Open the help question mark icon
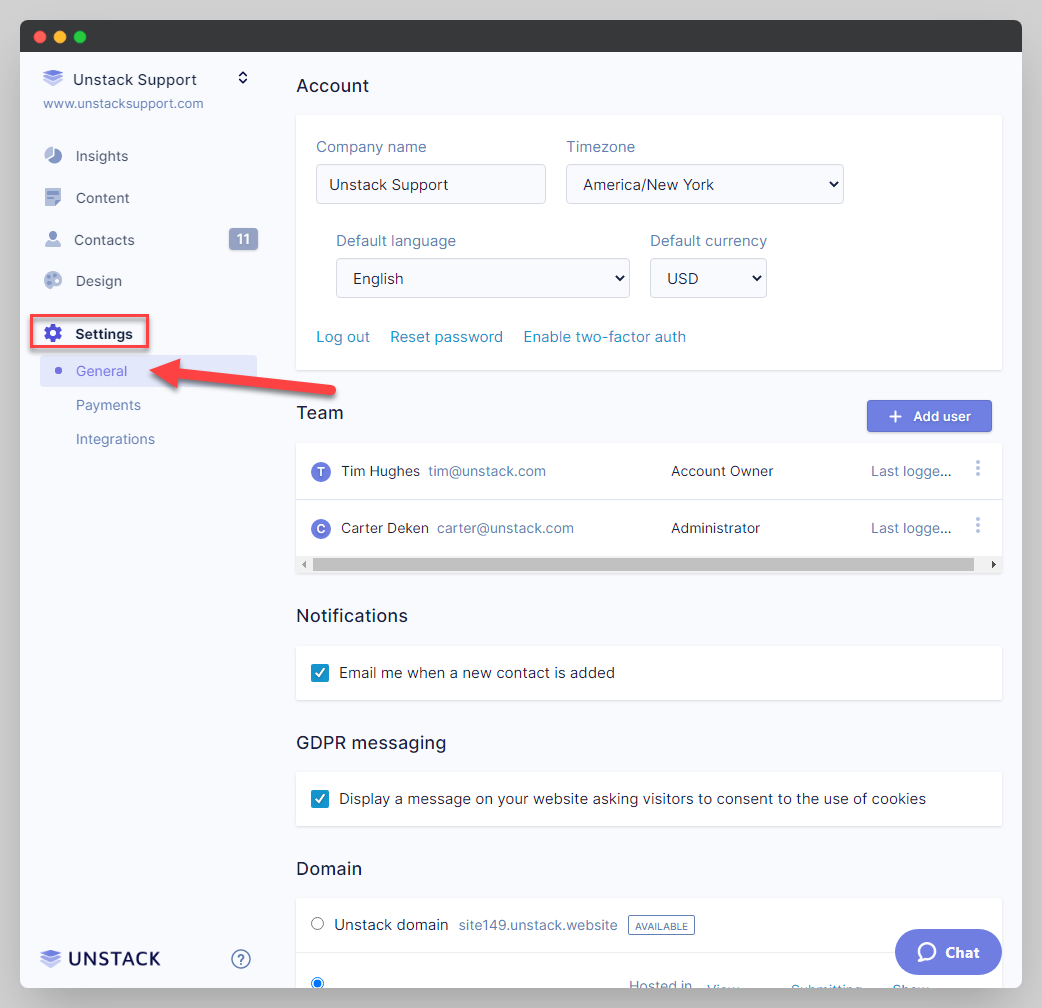The image size is (1042, 1008). point(241,959)
